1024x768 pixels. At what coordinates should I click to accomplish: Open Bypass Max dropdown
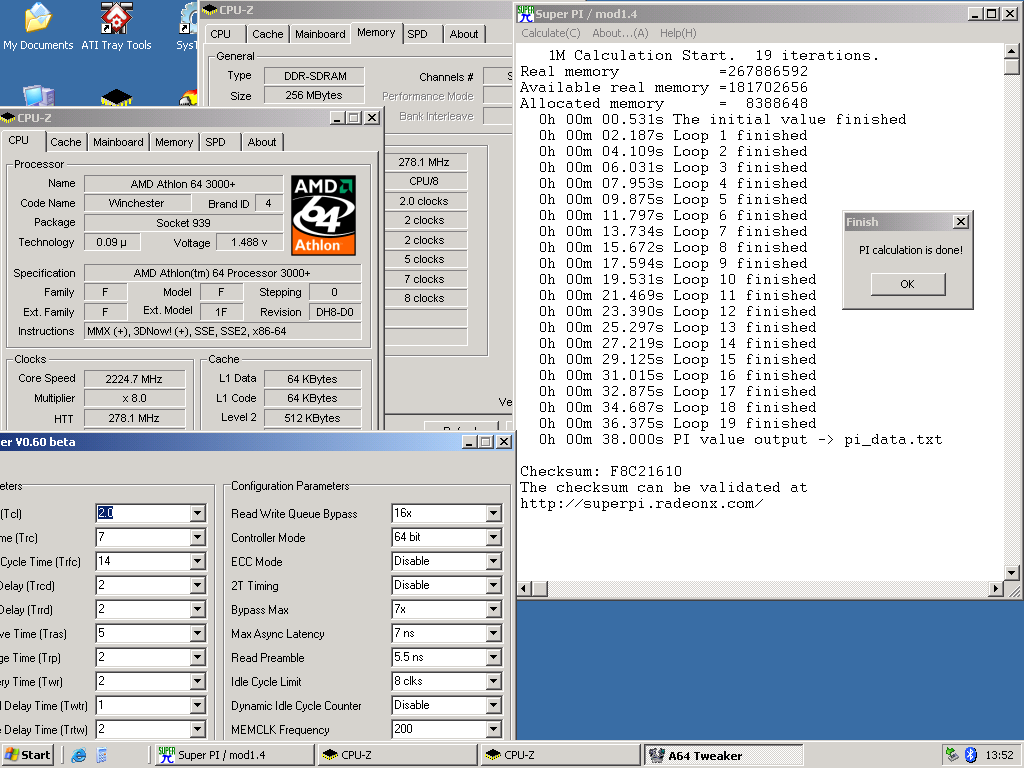494,609
